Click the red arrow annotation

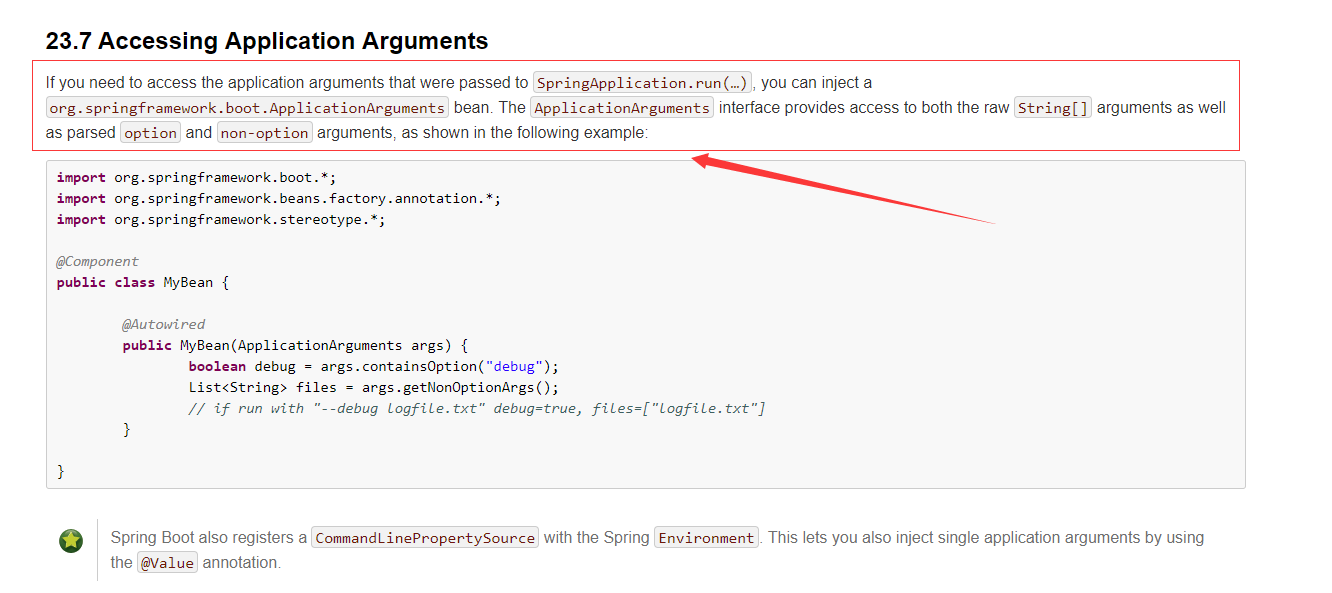tap(844, 188)
